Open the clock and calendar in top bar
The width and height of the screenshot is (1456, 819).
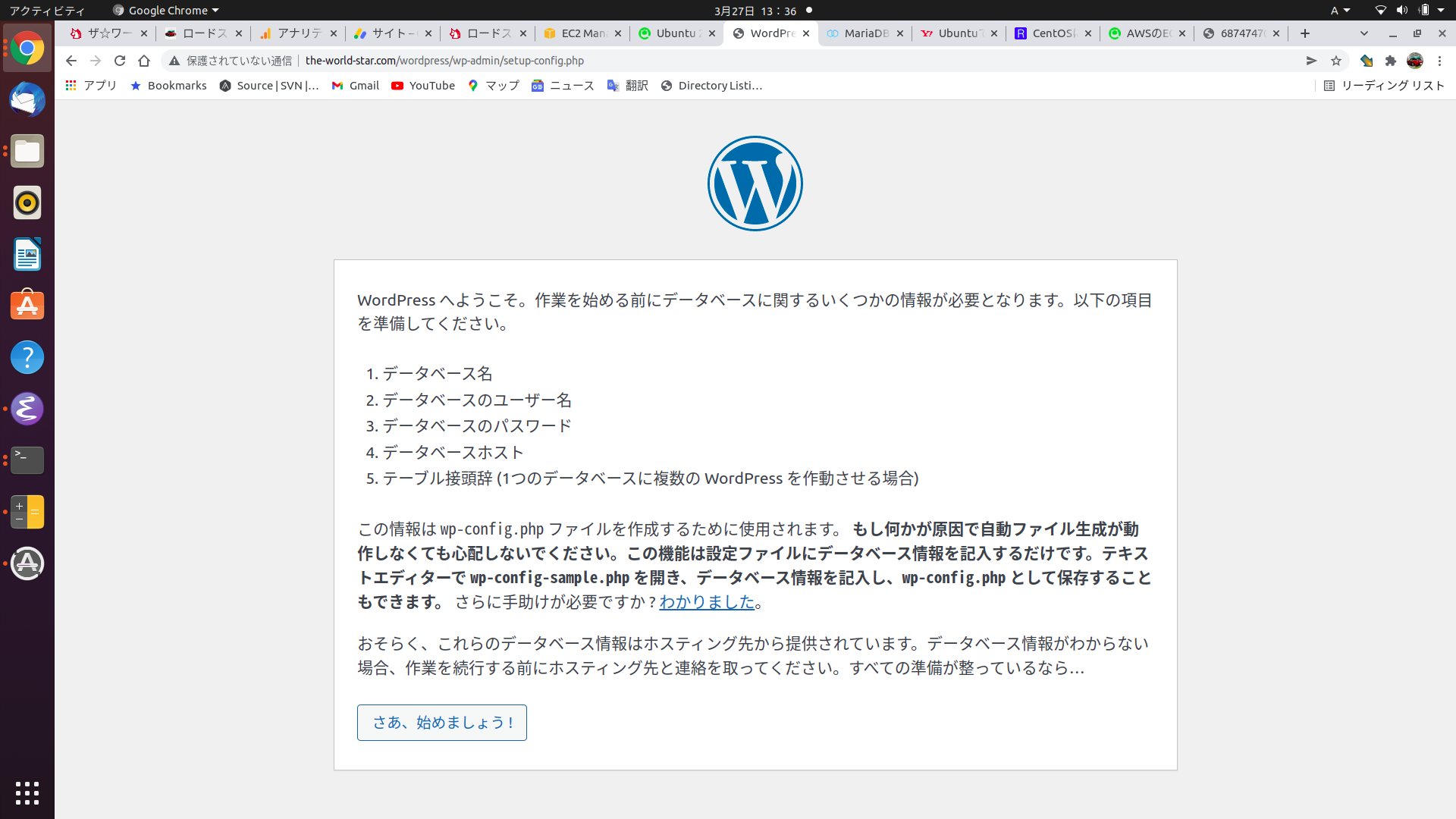click(x=755, y=11)
